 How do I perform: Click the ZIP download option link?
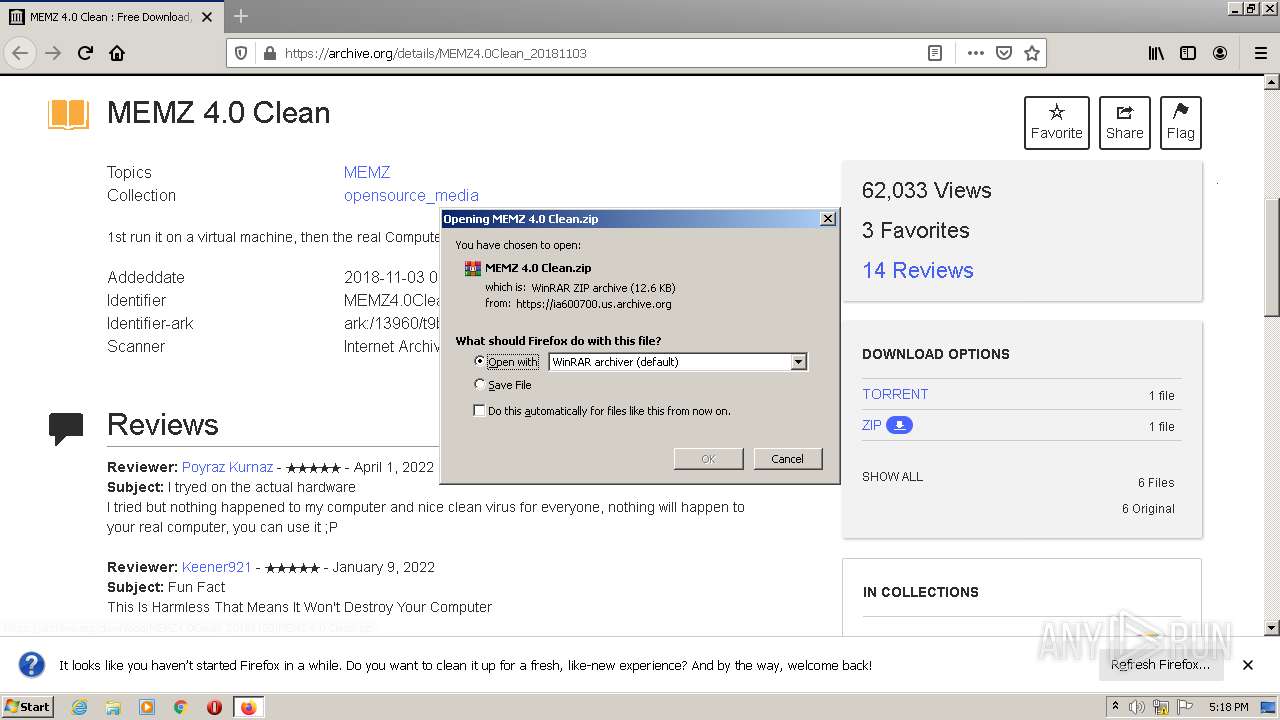(872, 425)
